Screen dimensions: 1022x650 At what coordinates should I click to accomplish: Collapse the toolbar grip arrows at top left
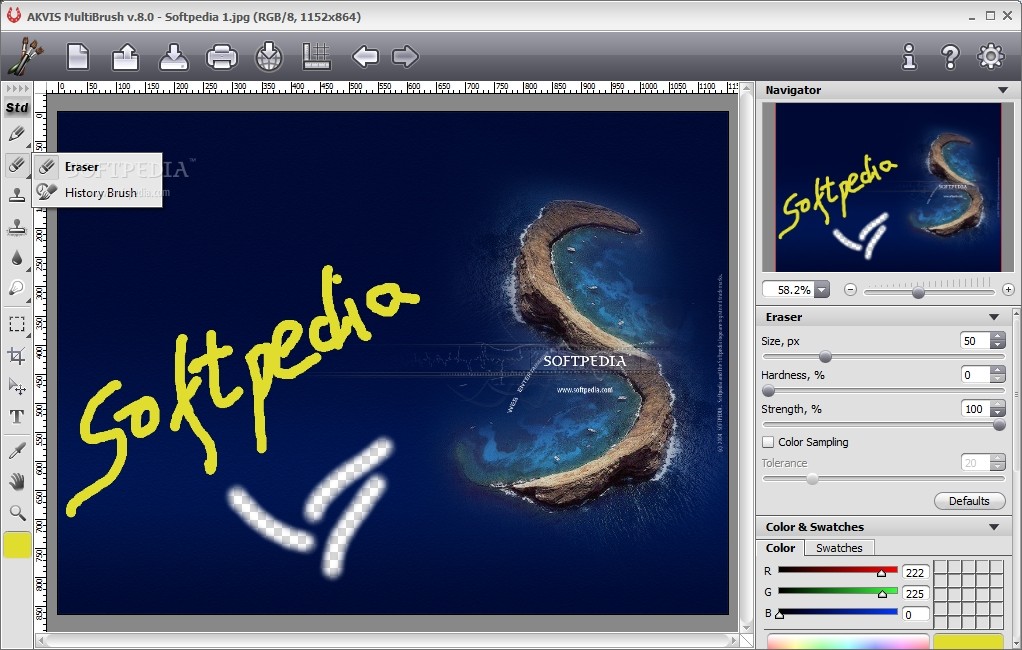tap(18, 88)
